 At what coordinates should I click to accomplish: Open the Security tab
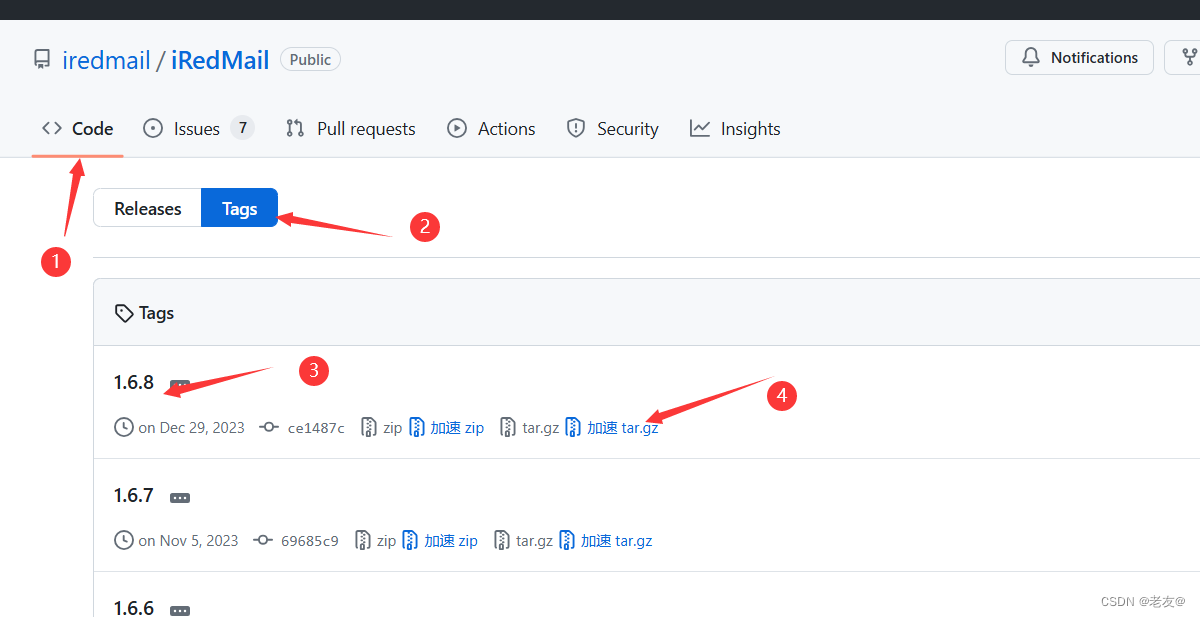pos(612,129)
